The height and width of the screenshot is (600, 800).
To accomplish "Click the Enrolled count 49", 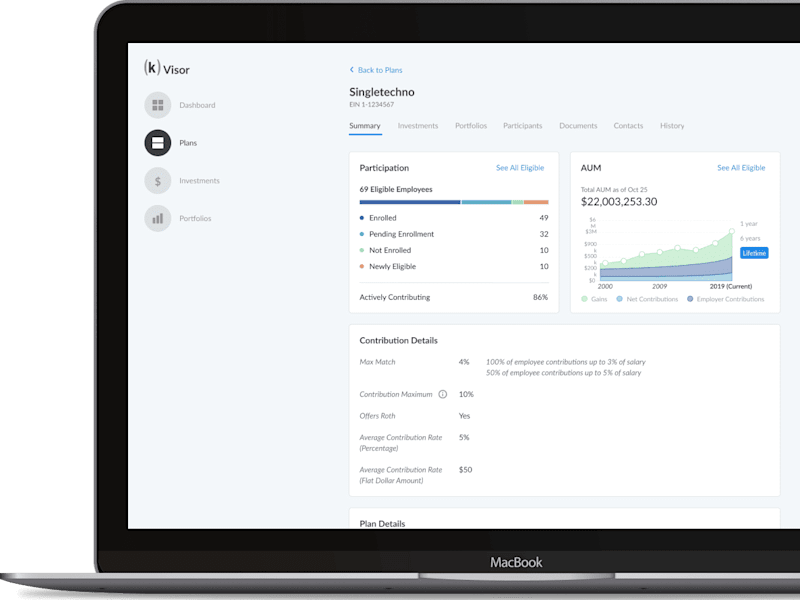I will click(x=544, y=218).
